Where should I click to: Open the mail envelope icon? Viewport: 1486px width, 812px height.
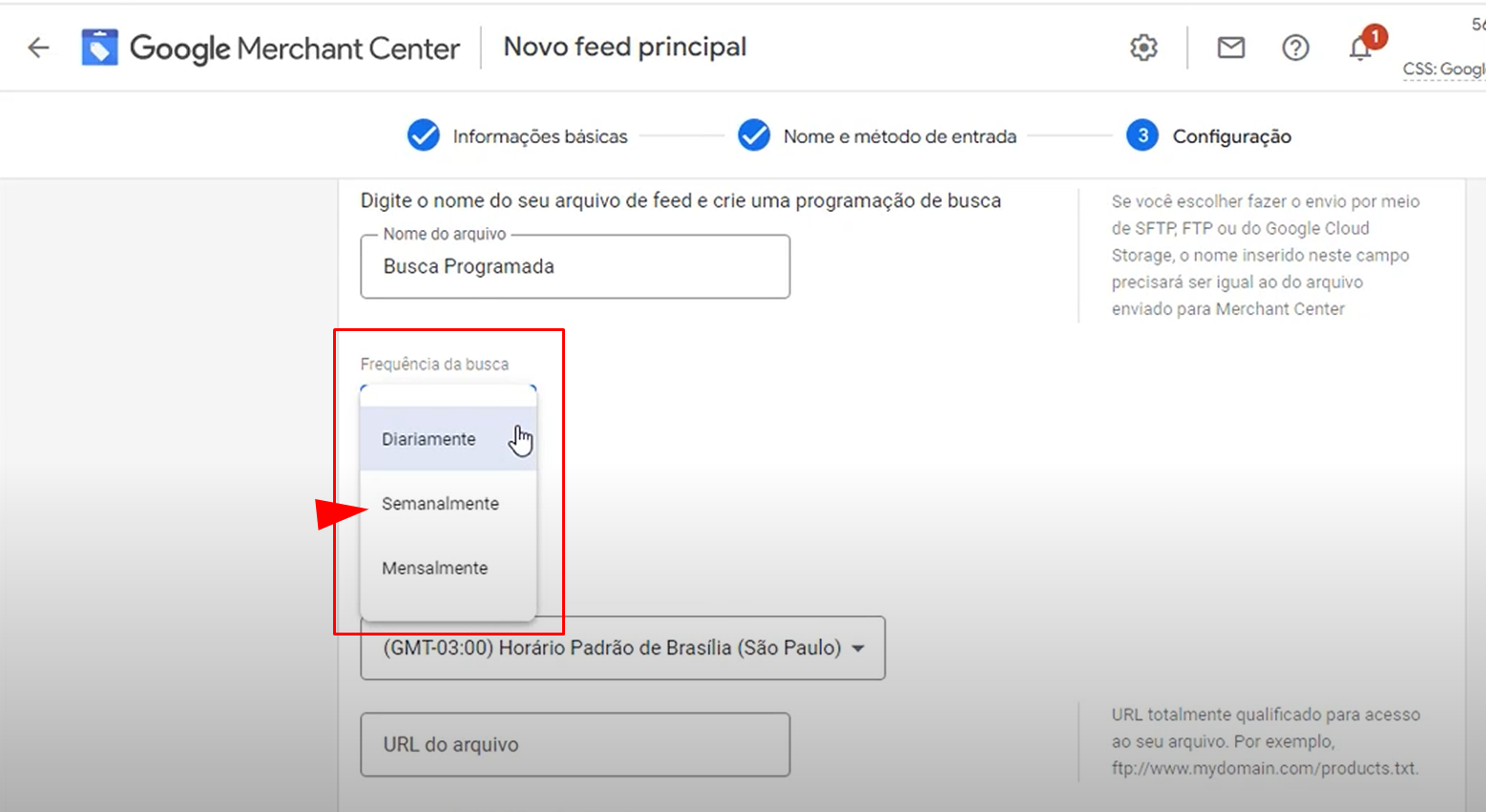coord(1231,48)
